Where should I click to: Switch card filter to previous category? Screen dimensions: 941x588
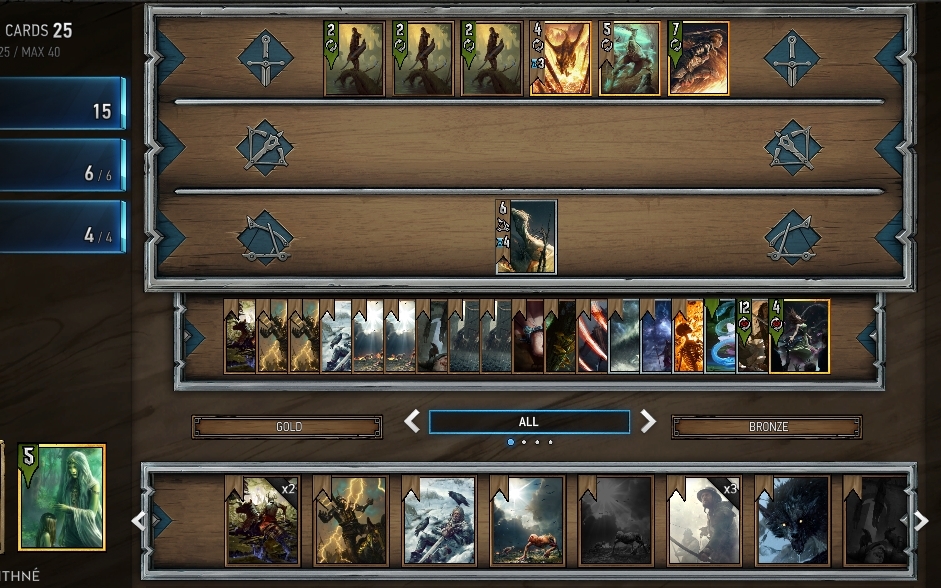[x=412, y=421]
